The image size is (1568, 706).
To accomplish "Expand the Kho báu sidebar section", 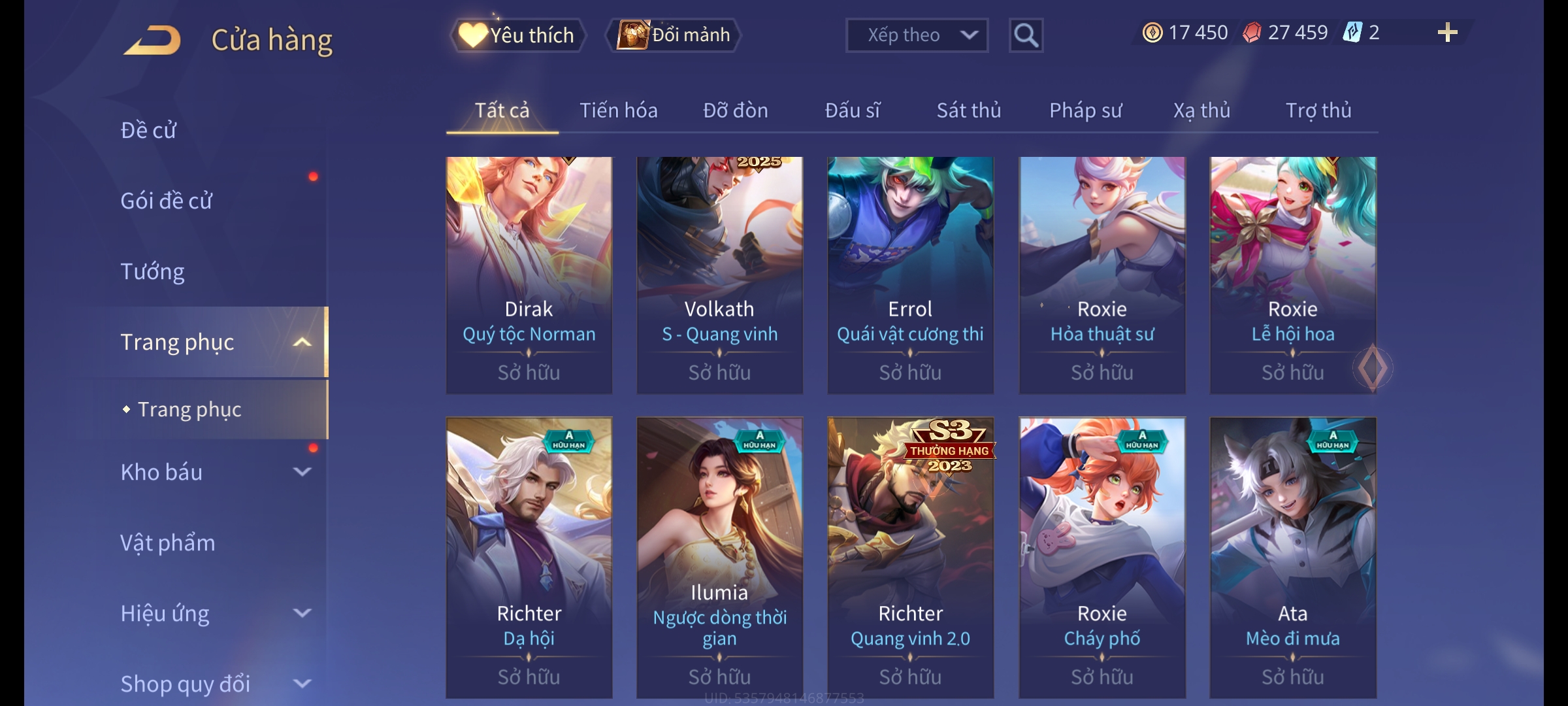I will 302,472.
